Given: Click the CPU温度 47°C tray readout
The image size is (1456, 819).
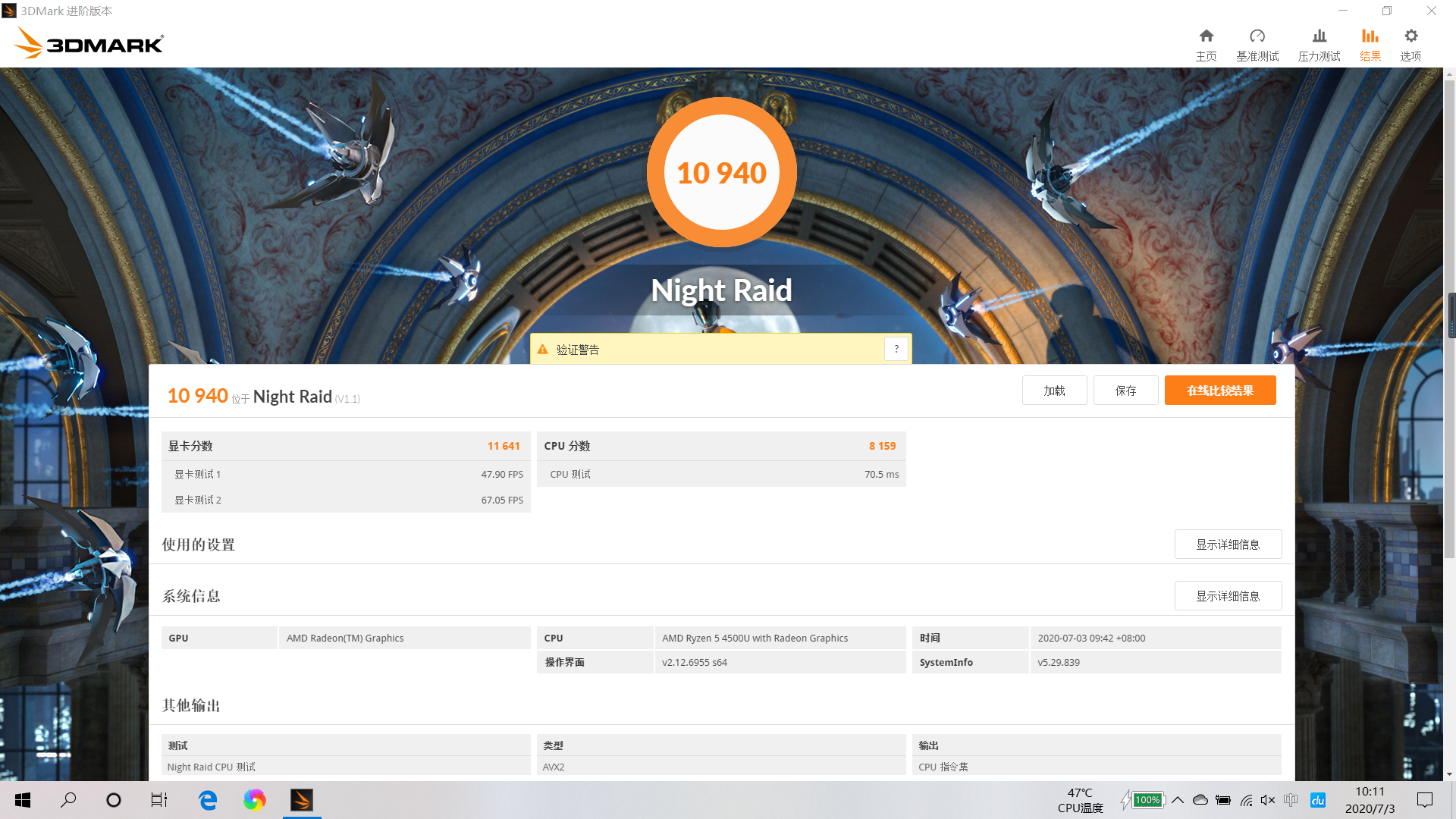Looking at the screenshot, I should pos(1080,800).
